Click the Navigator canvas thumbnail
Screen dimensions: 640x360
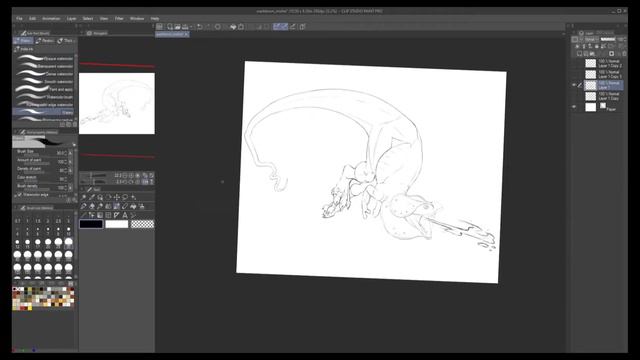tap(117, 104)
